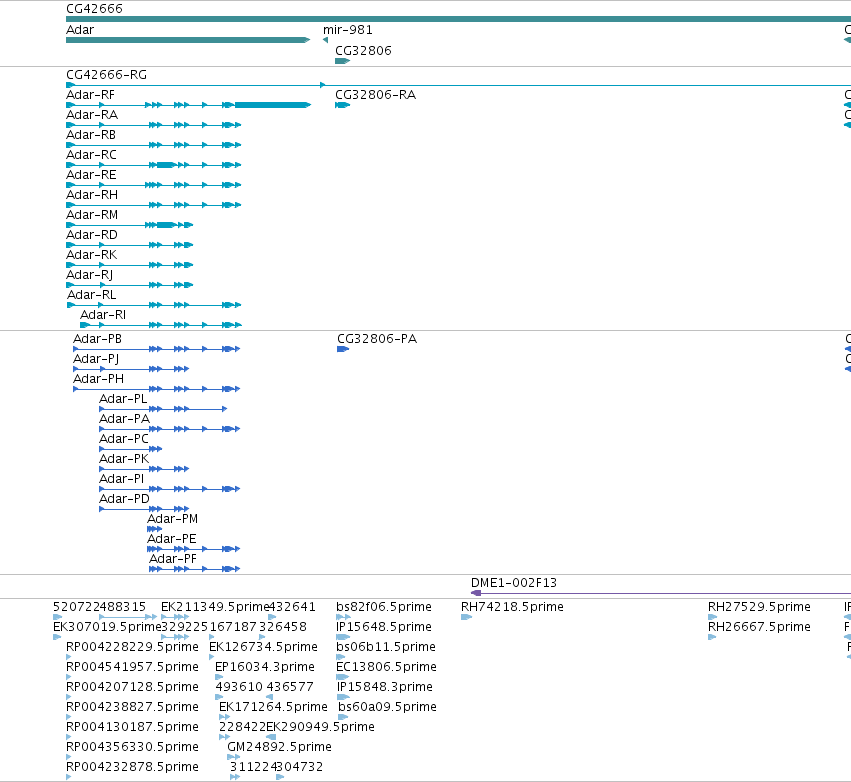Click EST EP16034.3prime
The image size is (851, 782).
[x=265, y=667]
